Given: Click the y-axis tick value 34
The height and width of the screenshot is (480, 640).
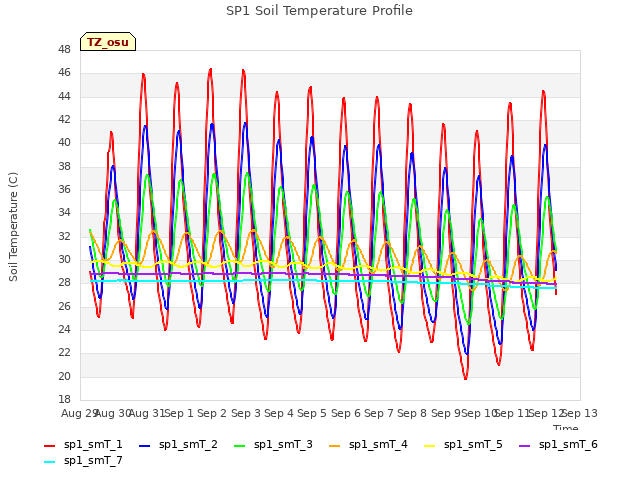Looking at the screenshot, I should [64, 213].
